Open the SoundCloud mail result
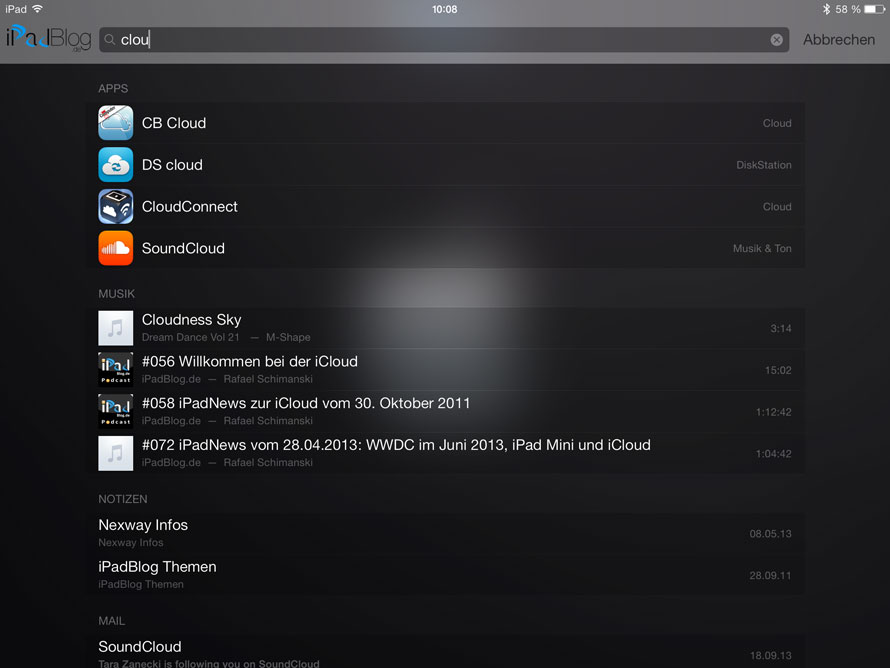This screenshot has width=890, height=668. tap(445, 653)
